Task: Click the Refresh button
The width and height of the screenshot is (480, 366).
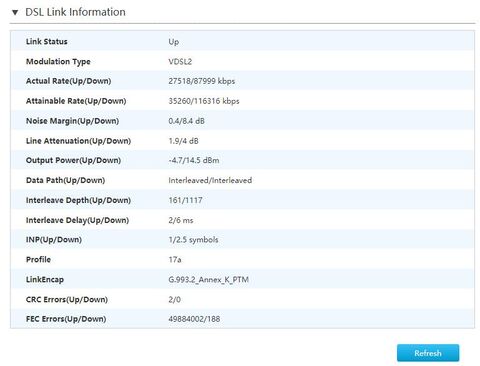Action: [428, 353]
